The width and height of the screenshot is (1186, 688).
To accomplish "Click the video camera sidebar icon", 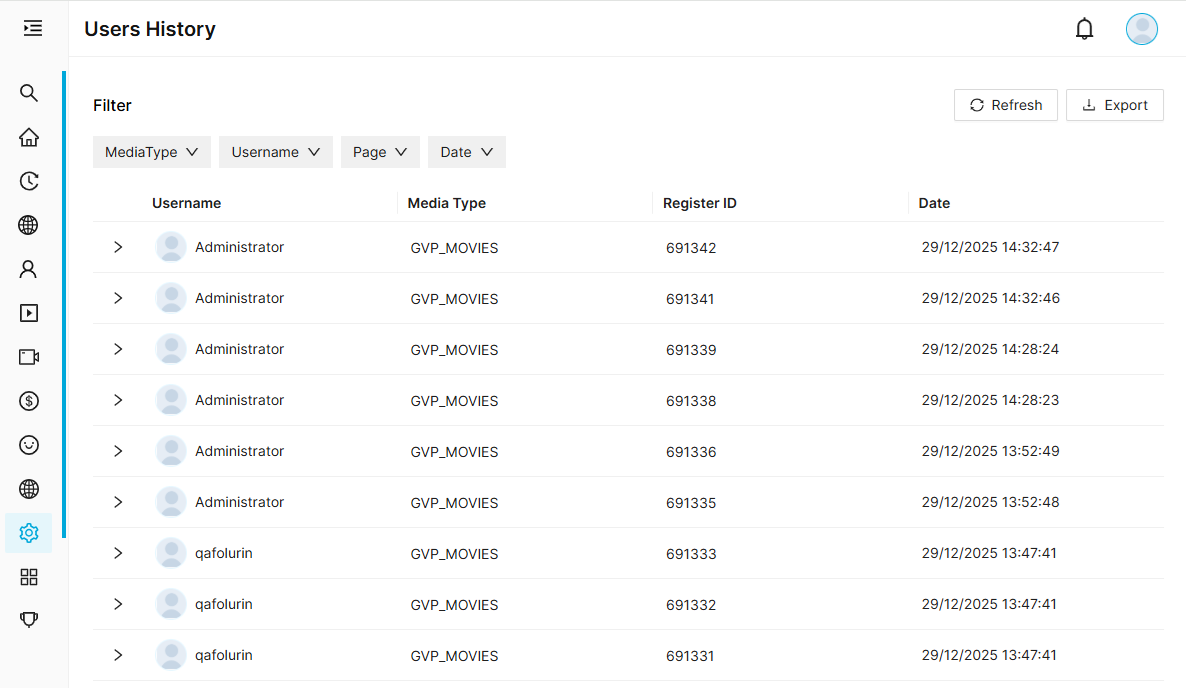I will (29, 357).
